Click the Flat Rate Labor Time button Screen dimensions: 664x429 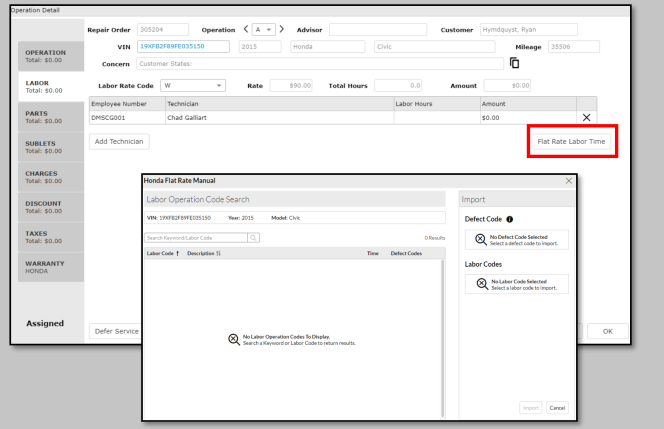571,141
